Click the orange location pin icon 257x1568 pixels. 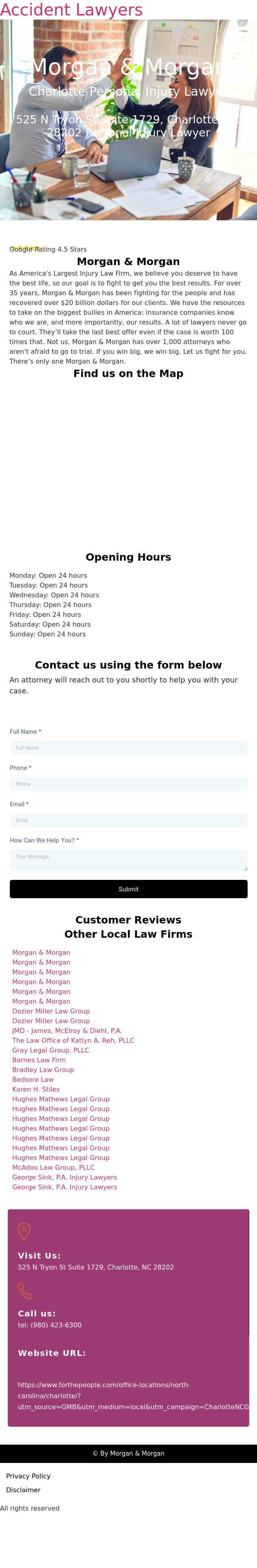[x=24, y=1231]
